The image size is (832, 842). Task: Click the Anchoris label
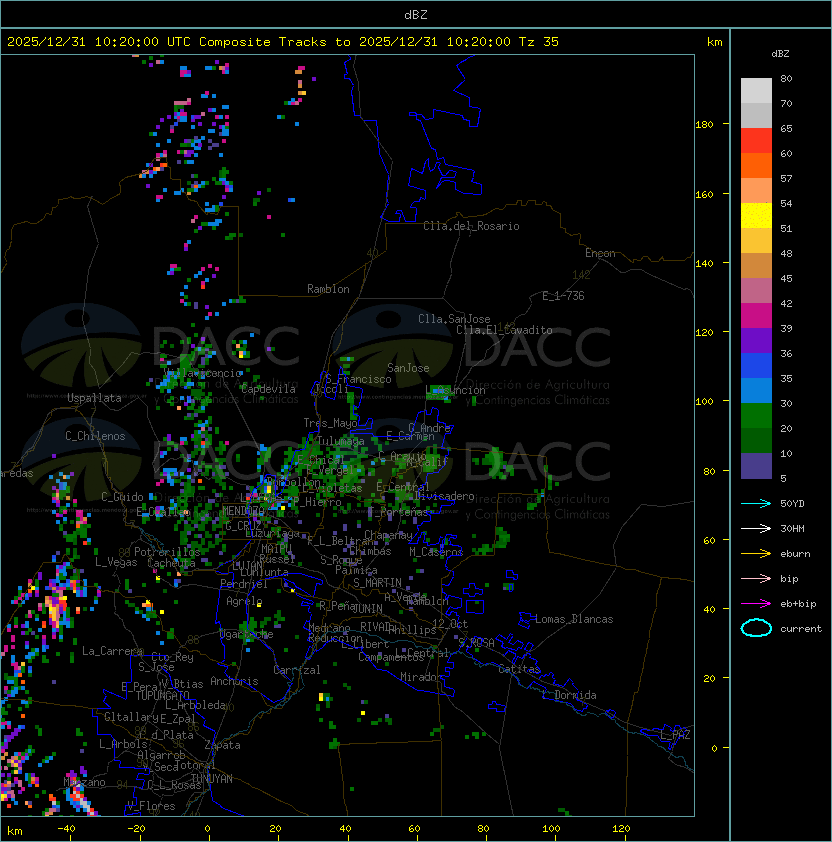point(234,681)
